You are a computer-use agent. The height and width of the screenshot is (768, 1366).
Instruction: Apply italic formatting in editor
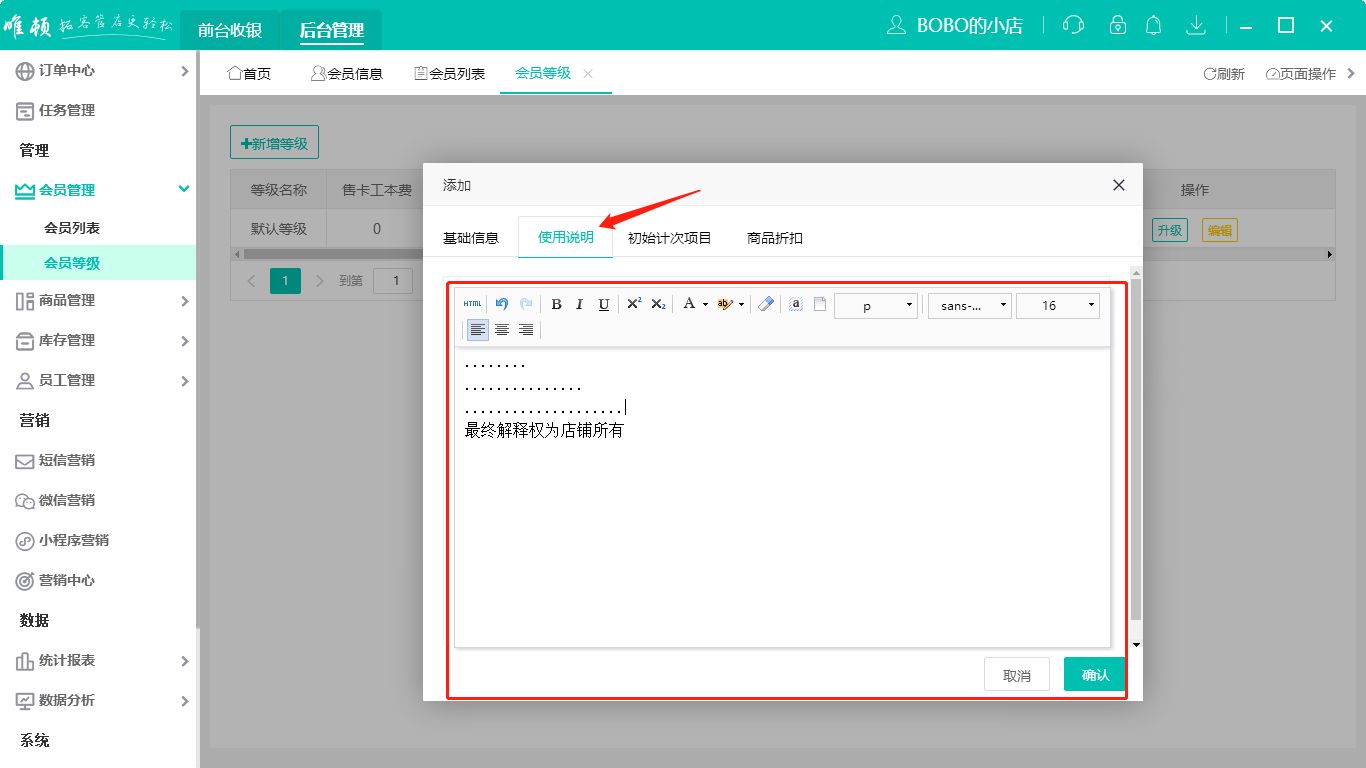coord(579,304)
